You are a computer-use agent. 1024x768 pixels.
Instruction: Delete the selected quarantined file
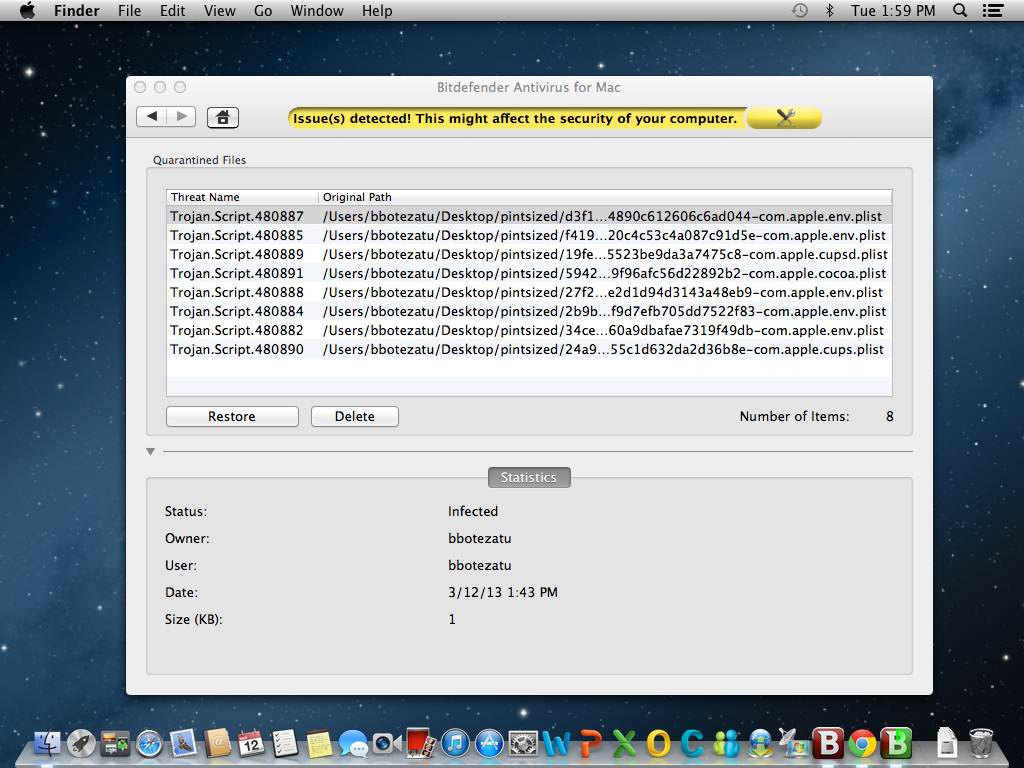point(354,416)
